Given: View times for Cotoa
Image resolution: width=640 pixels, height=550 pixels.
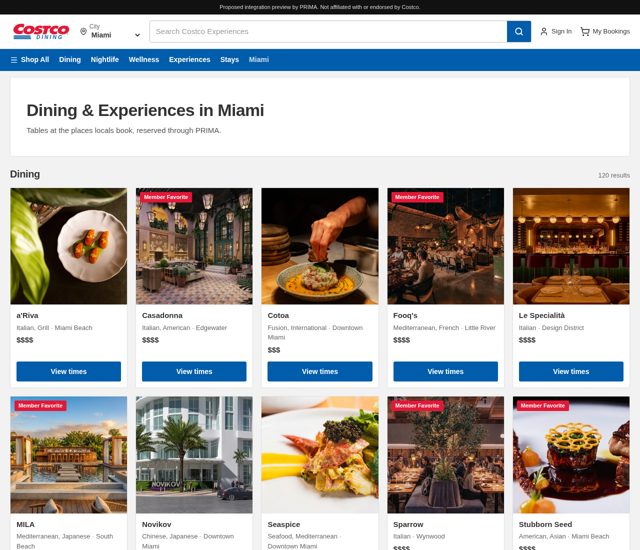Looking at the screenshot, I should [x=320, y=371].
